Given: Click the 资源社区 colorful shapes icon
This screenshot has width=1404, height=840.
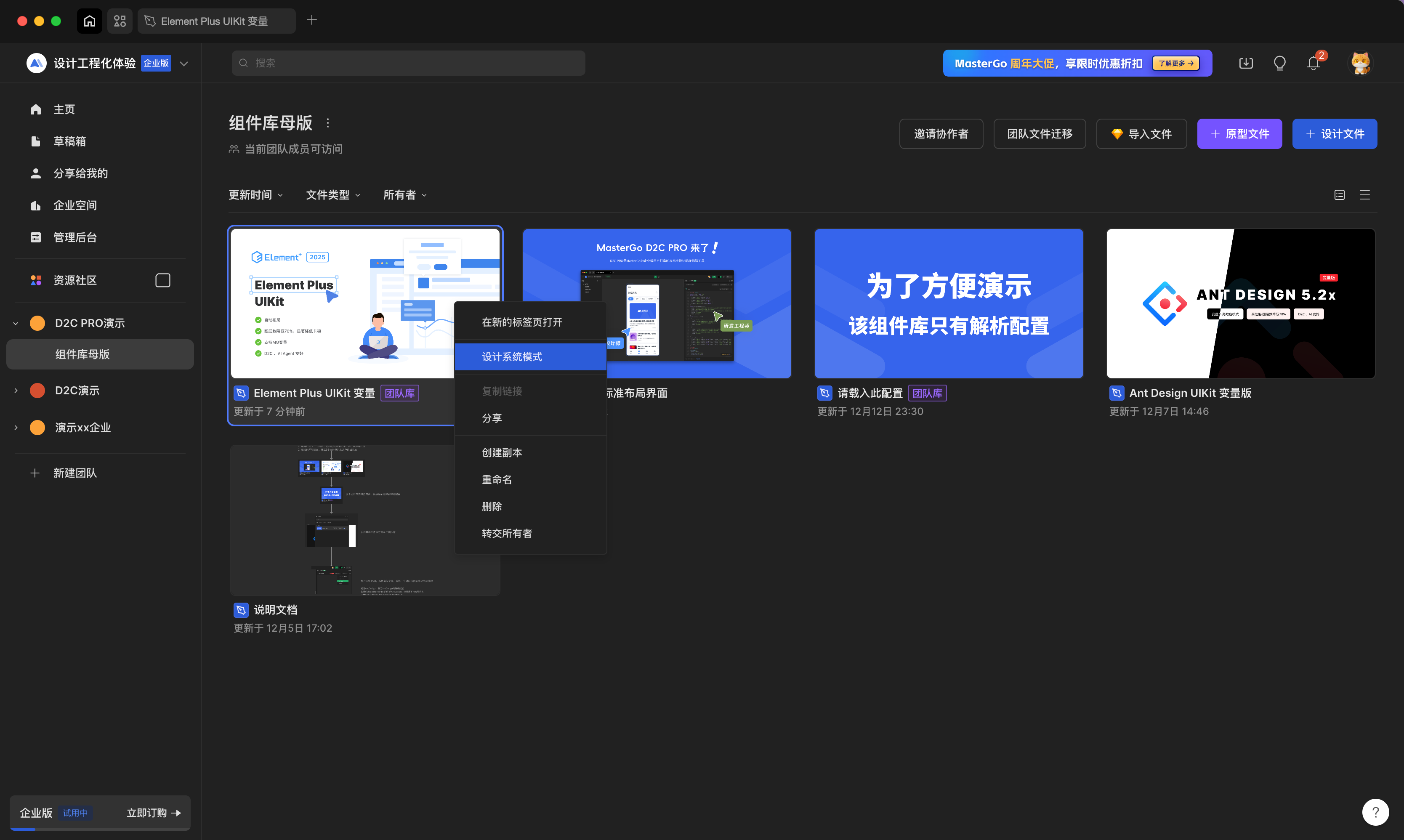Looking at the screenshot, I should tap(36, 280).
